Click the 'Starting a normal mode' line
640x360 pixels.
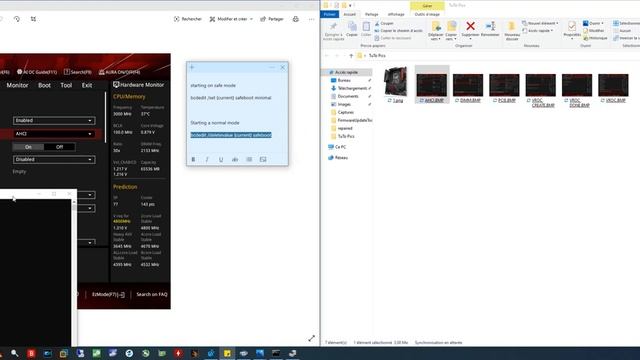click(x=215, y=123)
